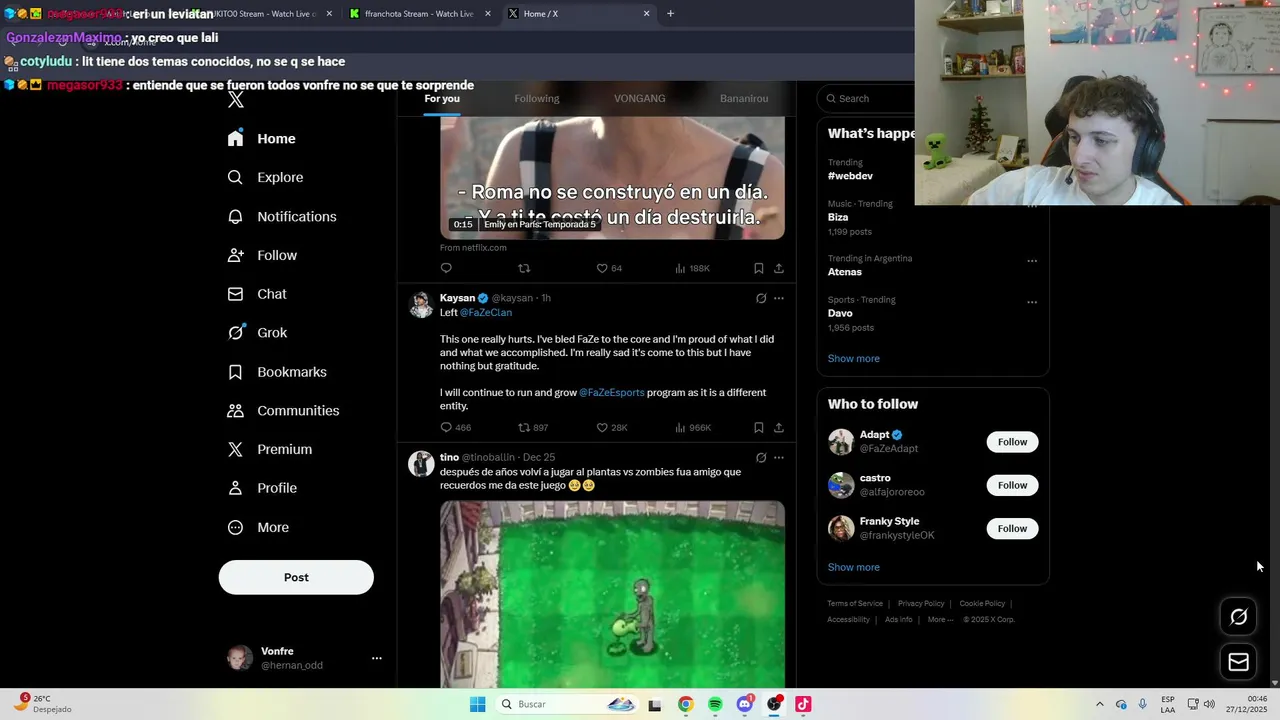Click the X search field
Viewport: 1280px width, 720px height.
click(x=868, y=98)
